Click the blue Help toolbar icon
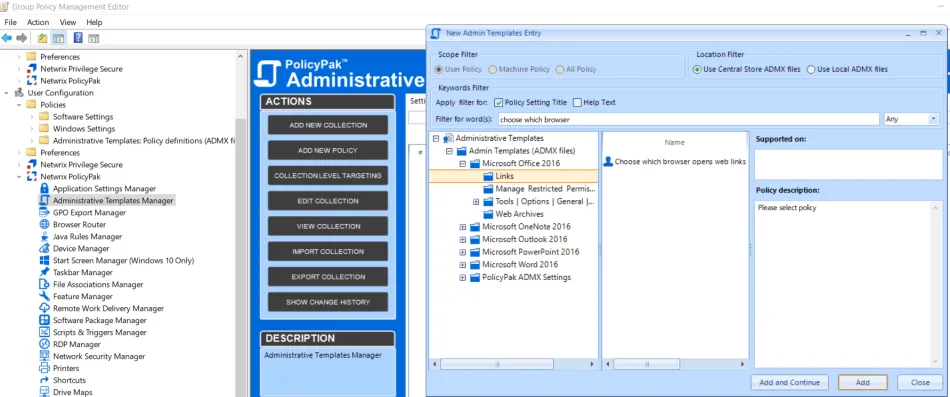This screenshot has height=397, width=950. pos(78,38)
